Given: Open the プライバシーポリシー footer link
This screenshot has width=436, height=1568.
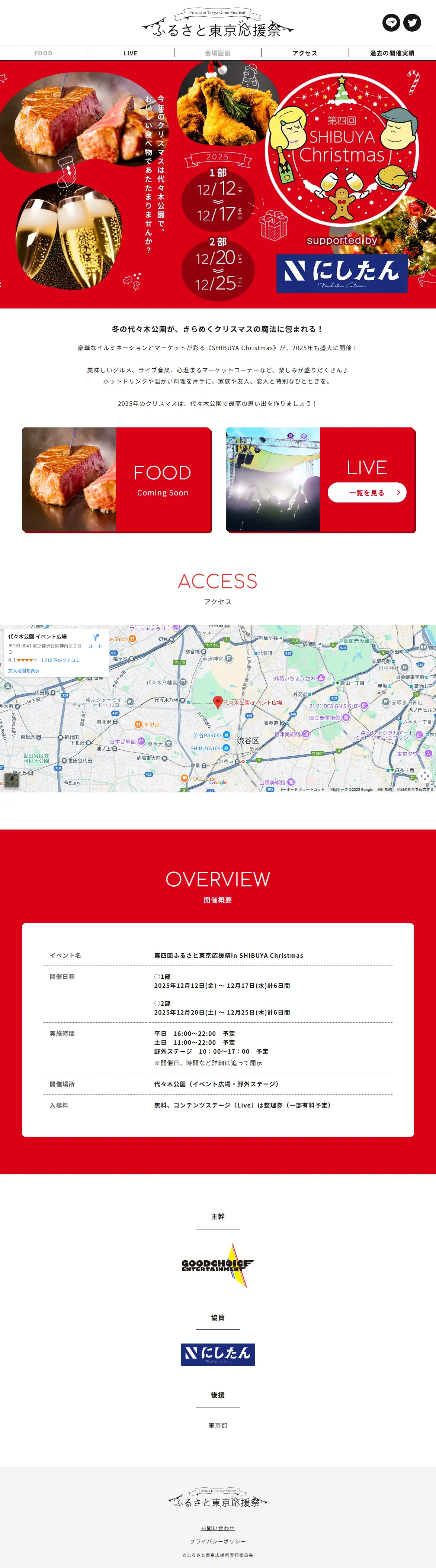Looking at the screenshot, I should 217,1541.
